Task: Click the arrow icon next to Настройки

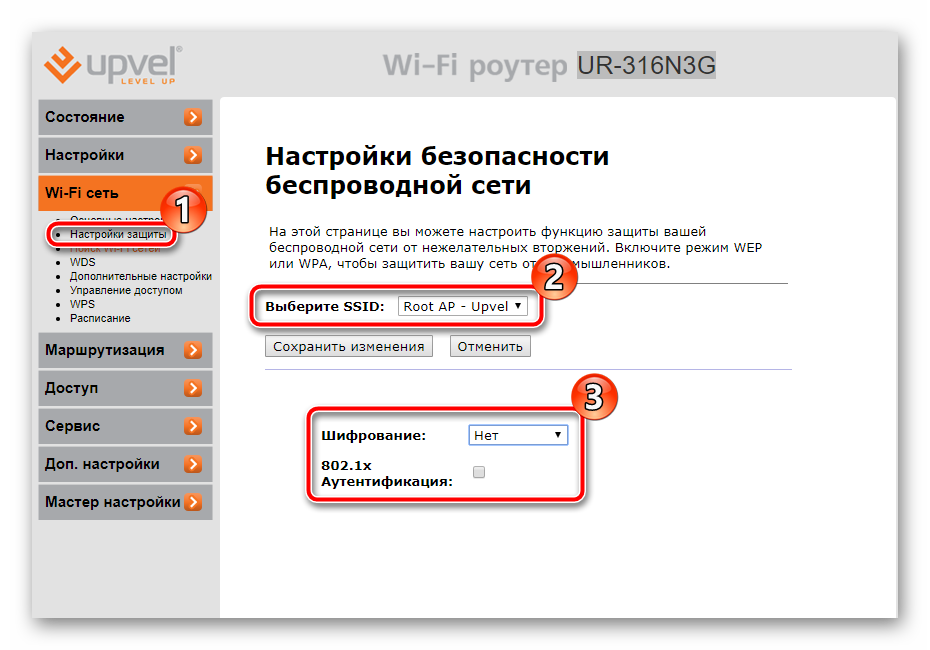Action: (x=193, y=155)
